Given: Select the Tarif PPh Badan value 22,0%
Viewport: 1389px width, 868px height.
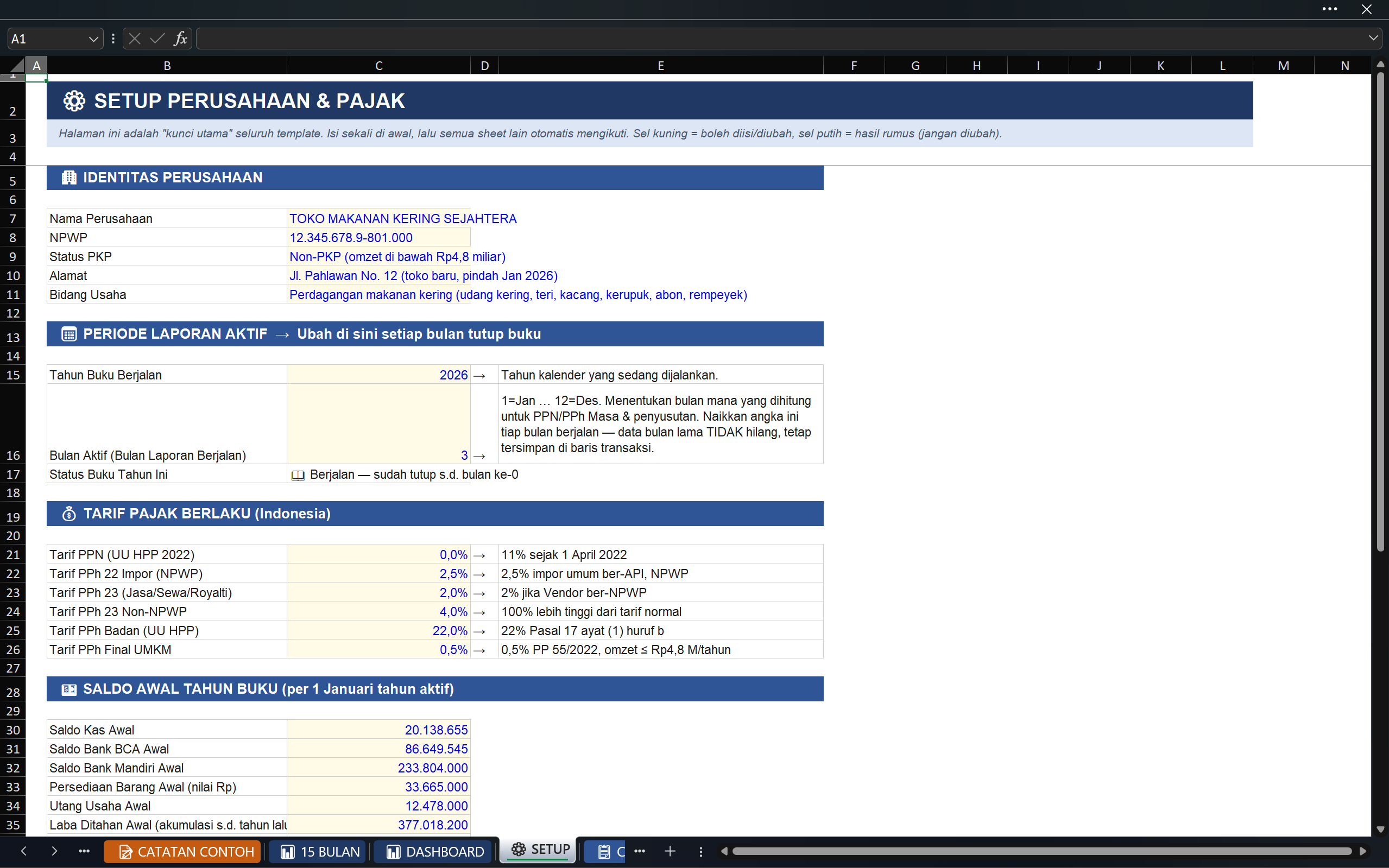Looking at the screenshot, I should tap(378, 630).
